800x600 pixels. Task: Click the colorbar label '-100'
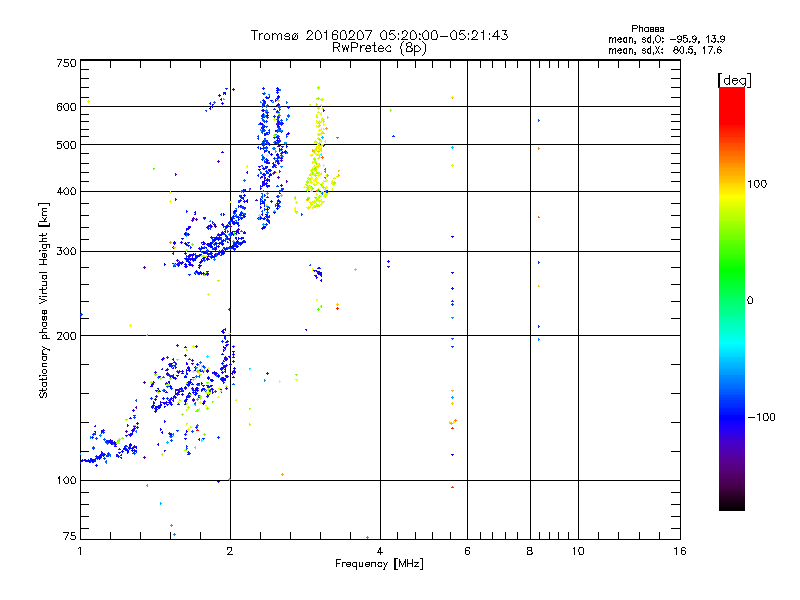point(761,417)
